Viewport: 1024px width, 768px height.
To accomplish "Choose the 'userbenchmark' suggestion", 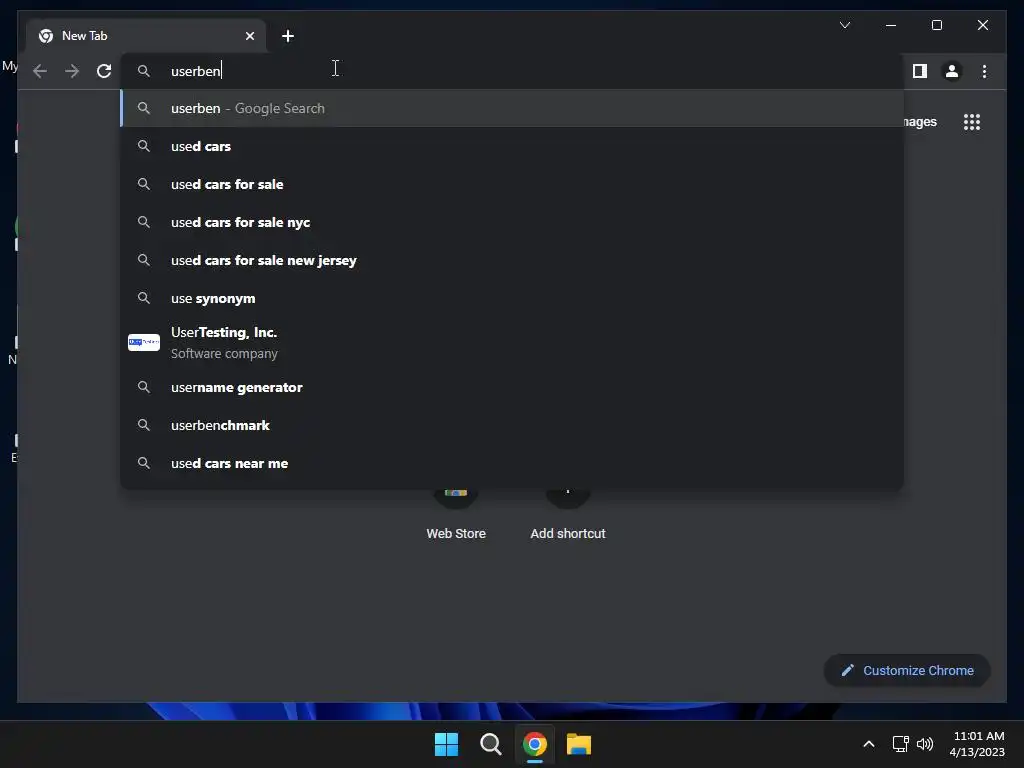I will (513, 425).
